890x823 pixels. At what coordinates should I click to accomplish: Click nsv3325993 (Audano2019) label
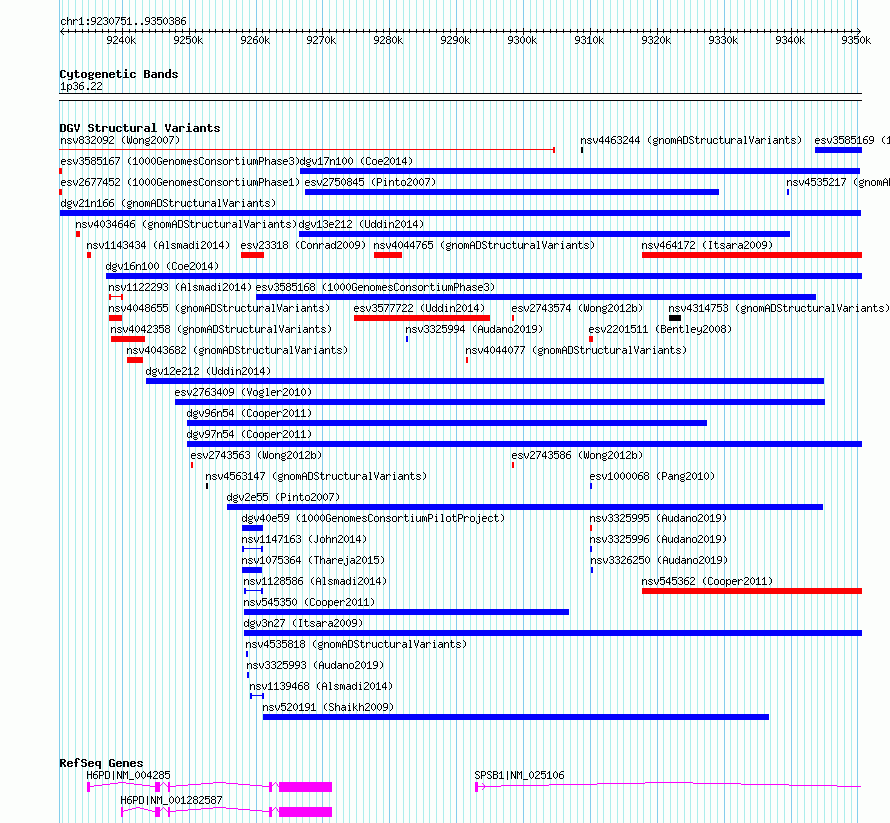315,665
